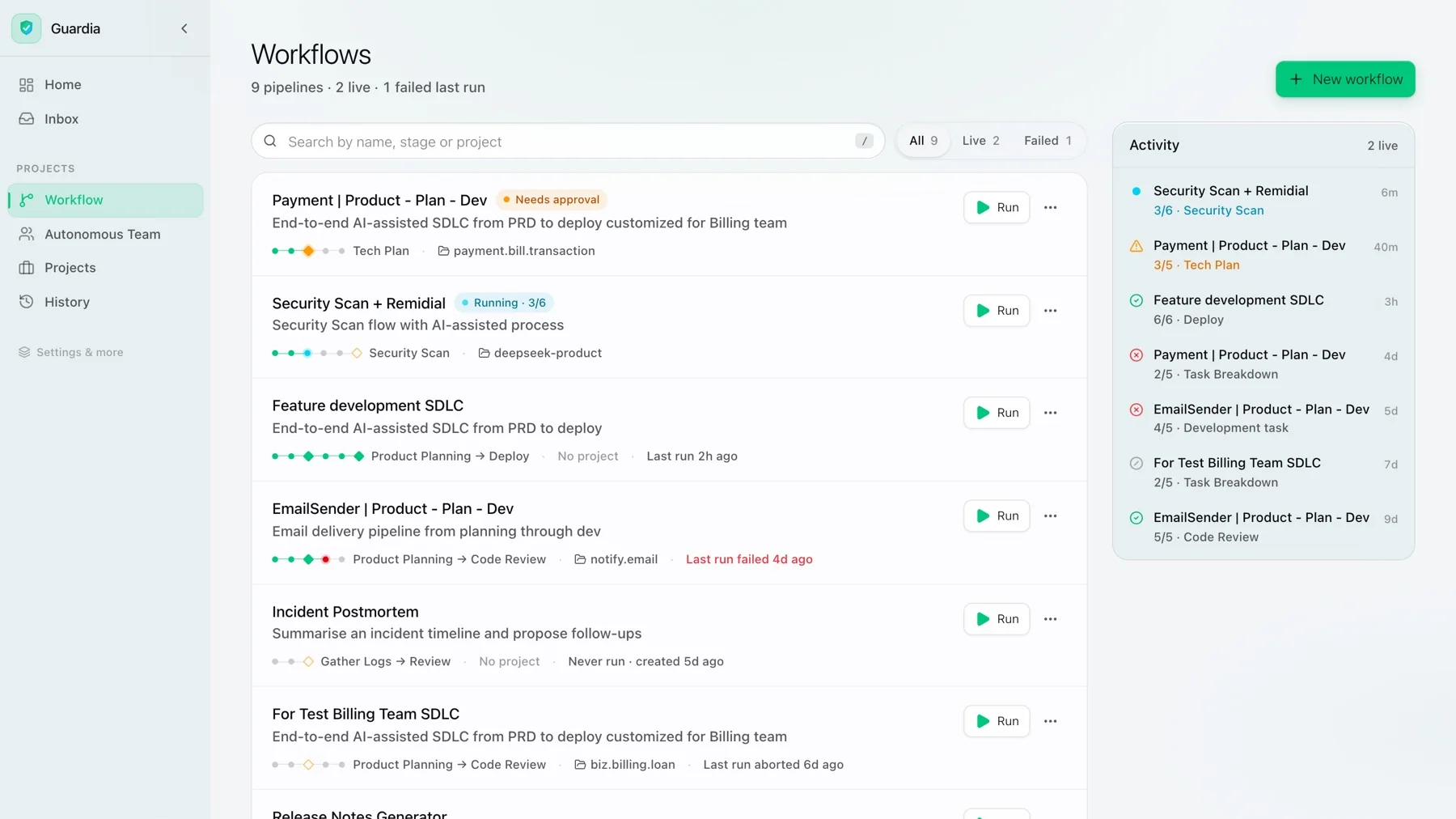1456x819 pixels.
Task: Focus the workflow search field
Action: (x=568, y=142)
